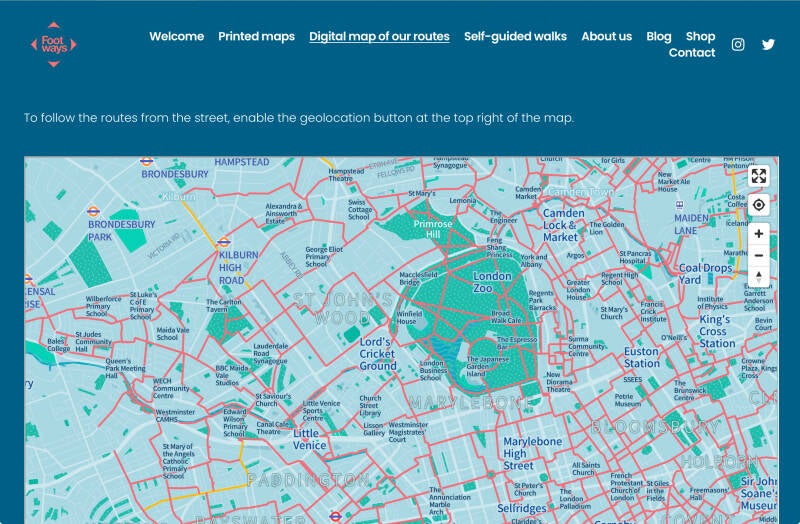Open the Contact link
This screenshot has height=524, width=800.
coord(692,53)
